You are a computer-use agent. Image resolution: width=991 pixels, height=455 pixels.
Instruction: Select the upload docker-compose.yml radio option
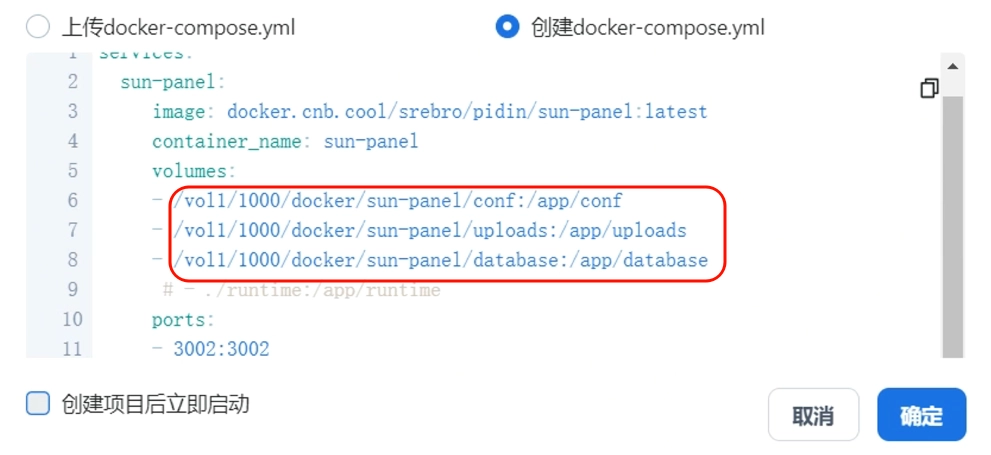pos(38,27)
